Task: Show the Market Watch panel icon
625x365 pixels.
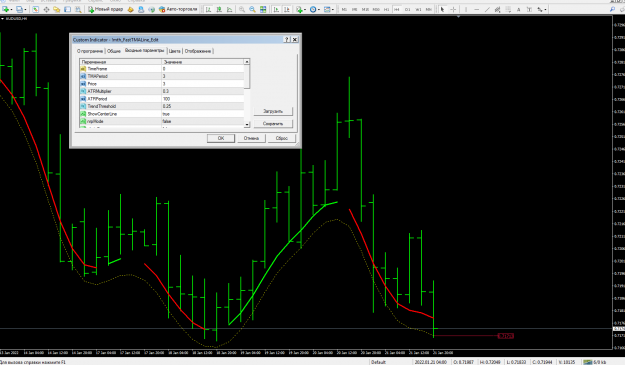Action: tap(35, 9)
